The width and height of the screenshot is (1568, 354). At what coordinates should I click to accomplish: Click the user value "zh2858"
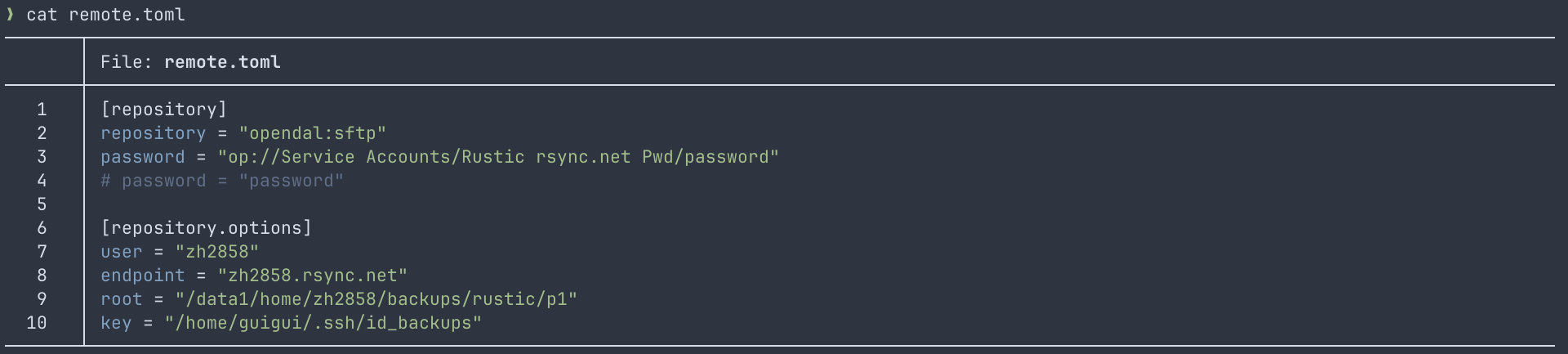[216, 252]
